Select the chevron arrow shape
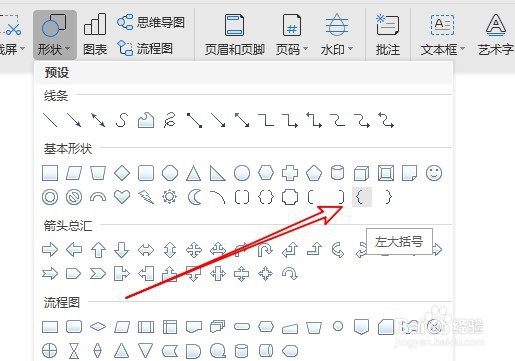This screenshot has width=515, height=361. 98,274
